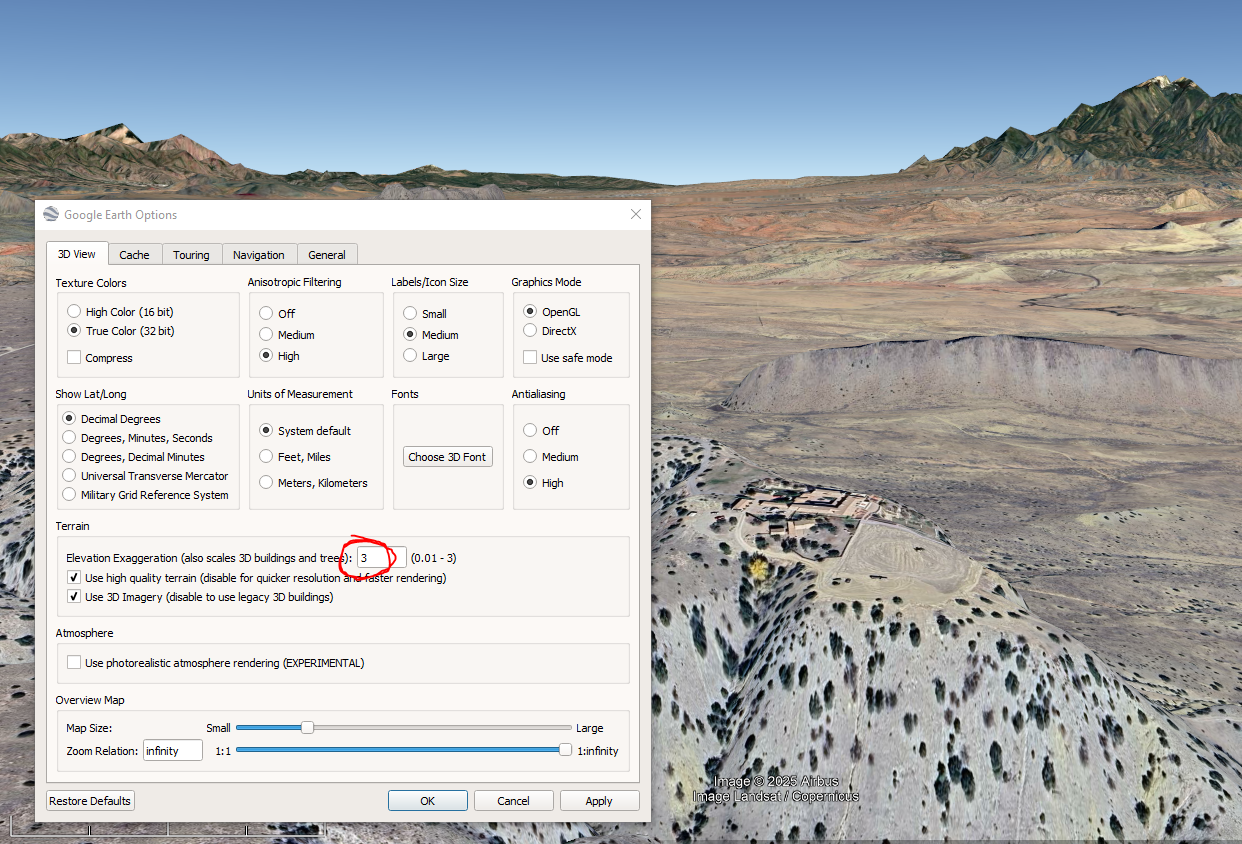Select Degrees, Minutes, Seconds format
Image resolution: width=1242 pixels, height=844 pixels.
(69, 437)
